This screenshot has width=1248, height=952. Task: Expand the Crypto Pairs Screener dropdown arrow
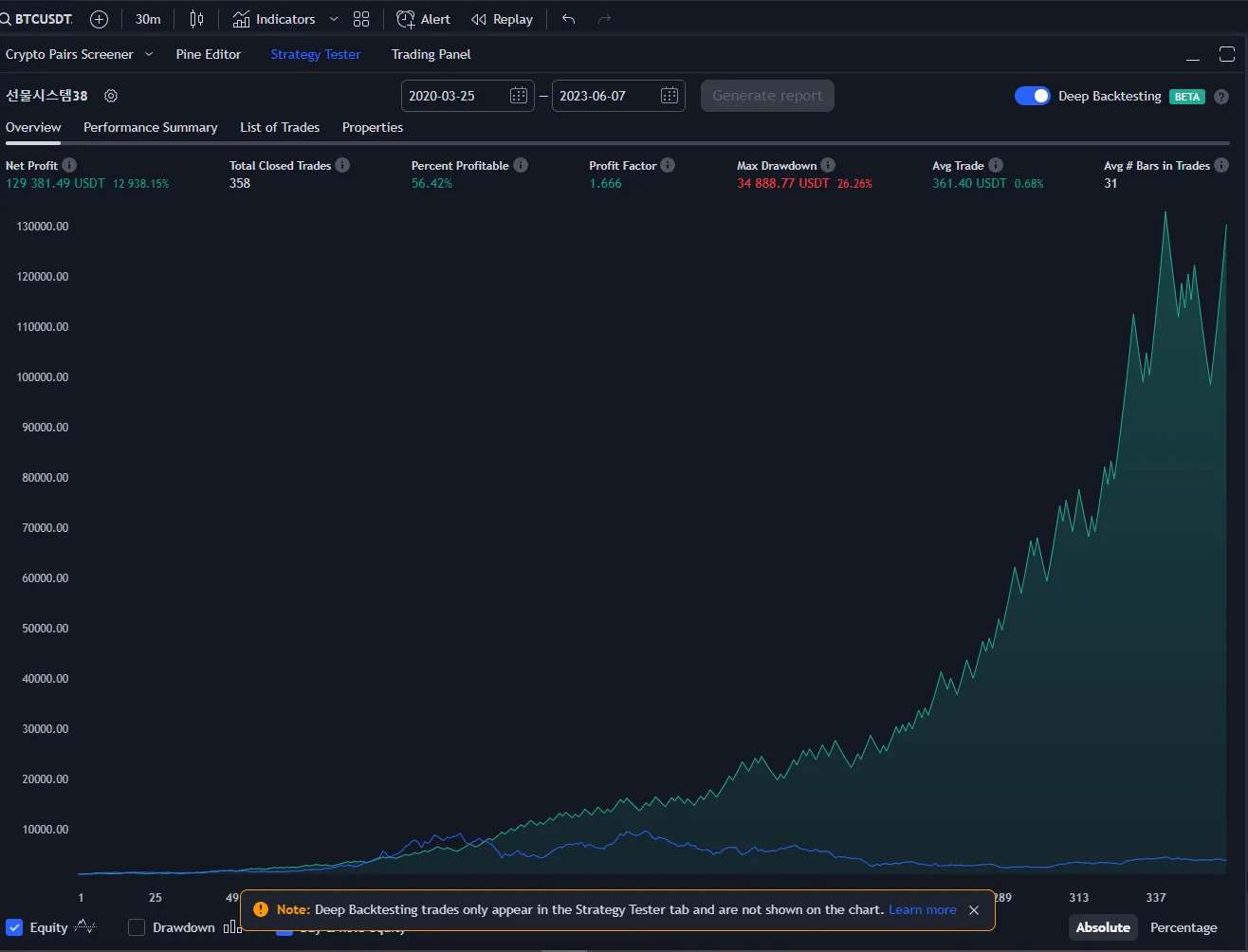coord(149,54)
